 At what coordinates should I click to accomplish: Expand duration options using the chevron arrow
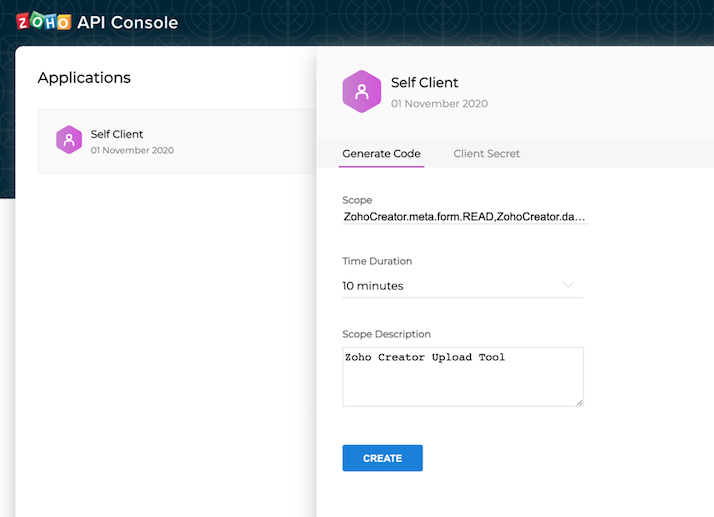pyautogui.click(x=568, y=285)
